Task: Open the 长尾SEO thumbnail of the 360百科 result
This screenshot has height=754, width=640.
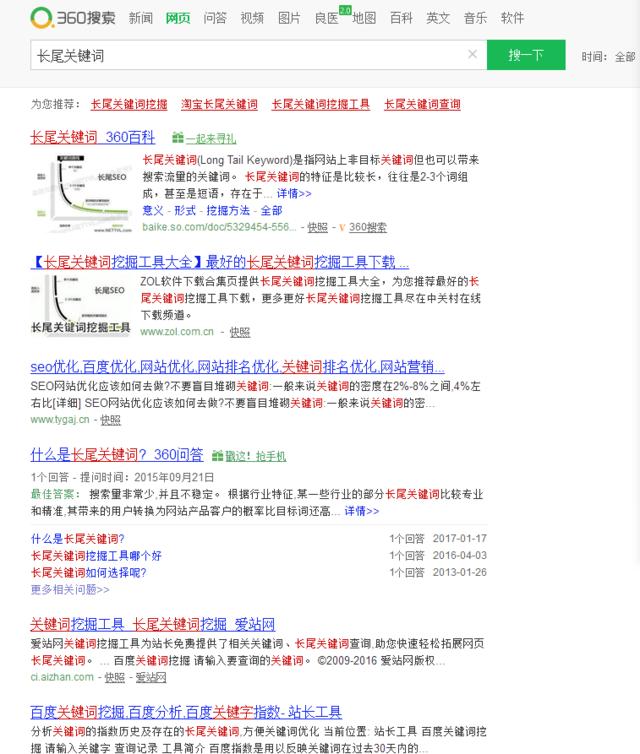Action: coord(83,191)
